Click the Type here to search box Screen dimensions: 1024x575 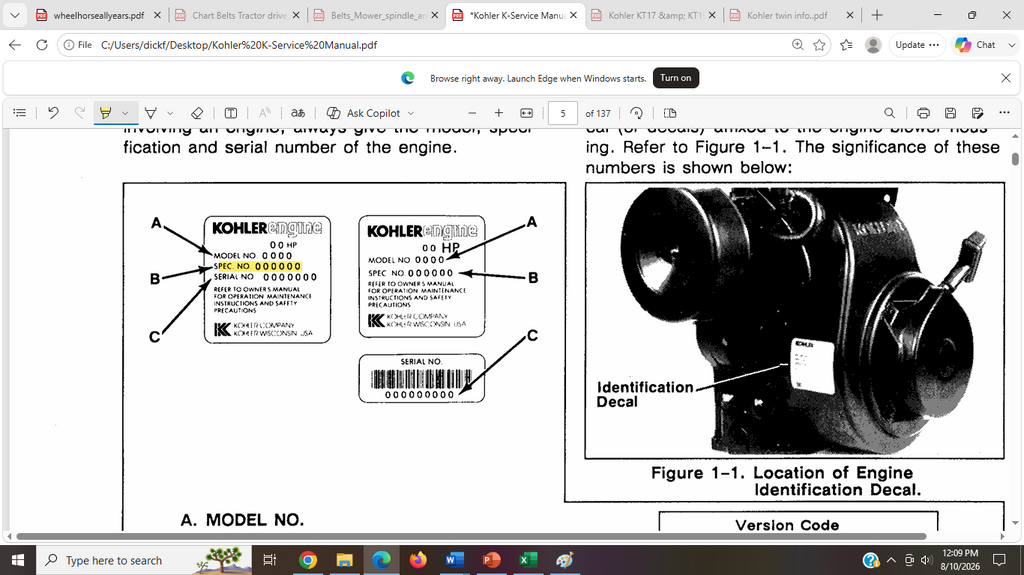pyautogui.click(x=144, y=560)
